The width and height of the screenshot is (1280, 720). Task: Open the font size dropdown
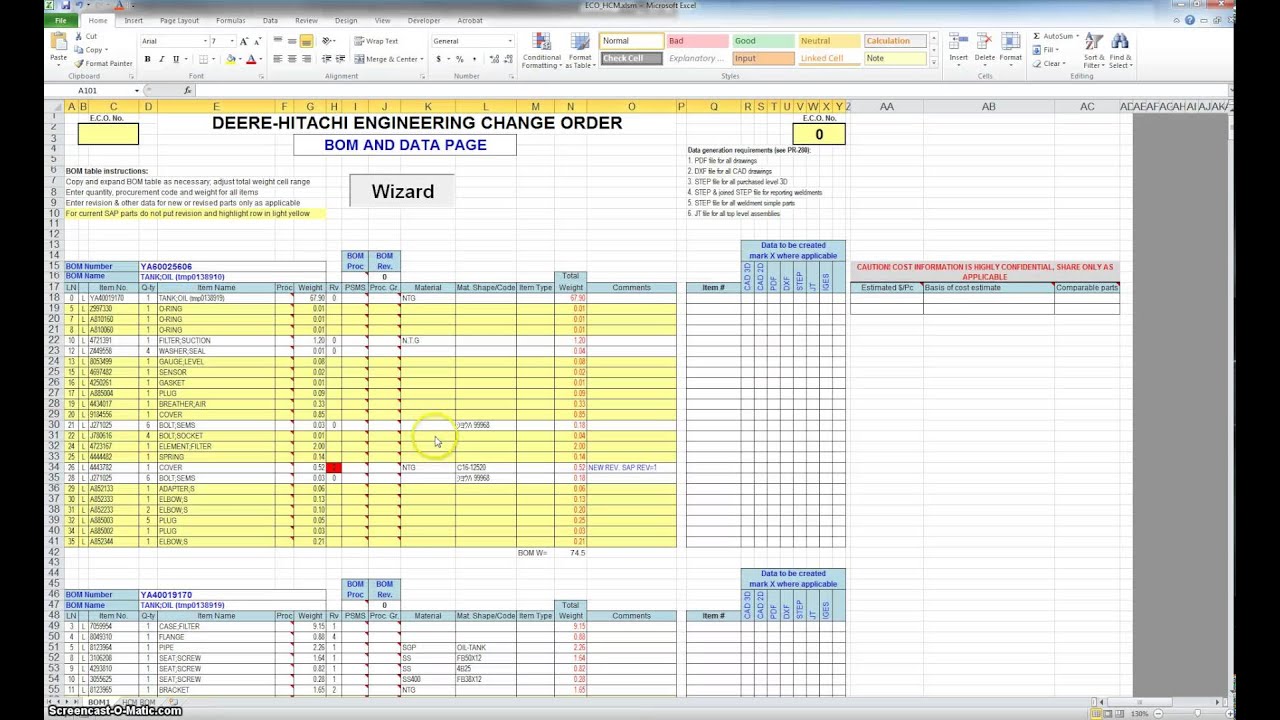(x=232, y=41)
